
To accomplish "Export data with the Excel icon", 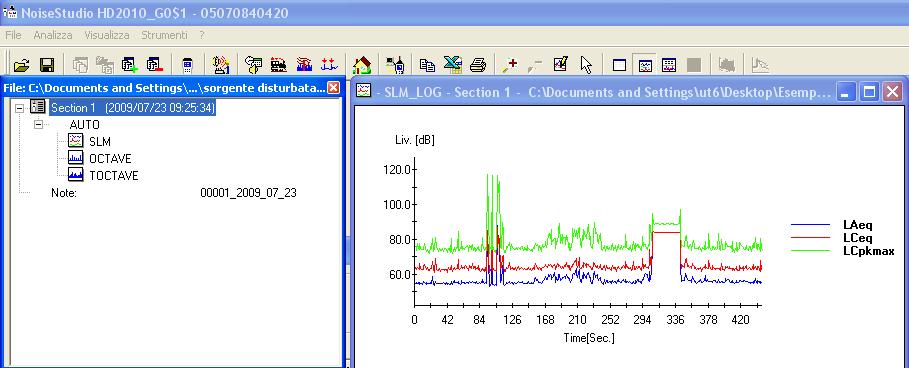I will [453, 65].
